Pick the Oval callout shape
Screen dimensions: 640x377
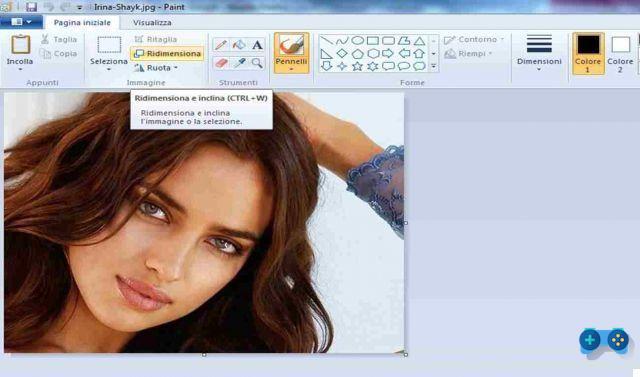point(404,66)
